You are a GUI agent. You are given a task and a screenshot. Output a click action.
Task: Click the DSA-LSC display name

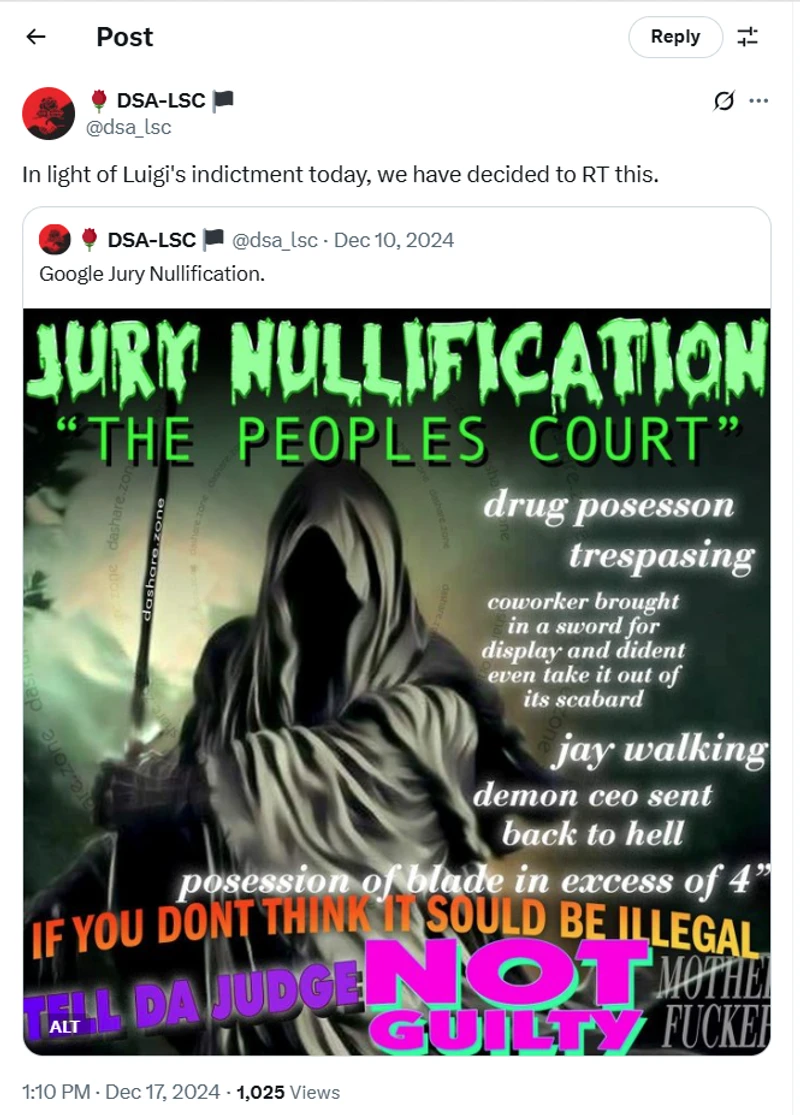(x=161, y=101)
